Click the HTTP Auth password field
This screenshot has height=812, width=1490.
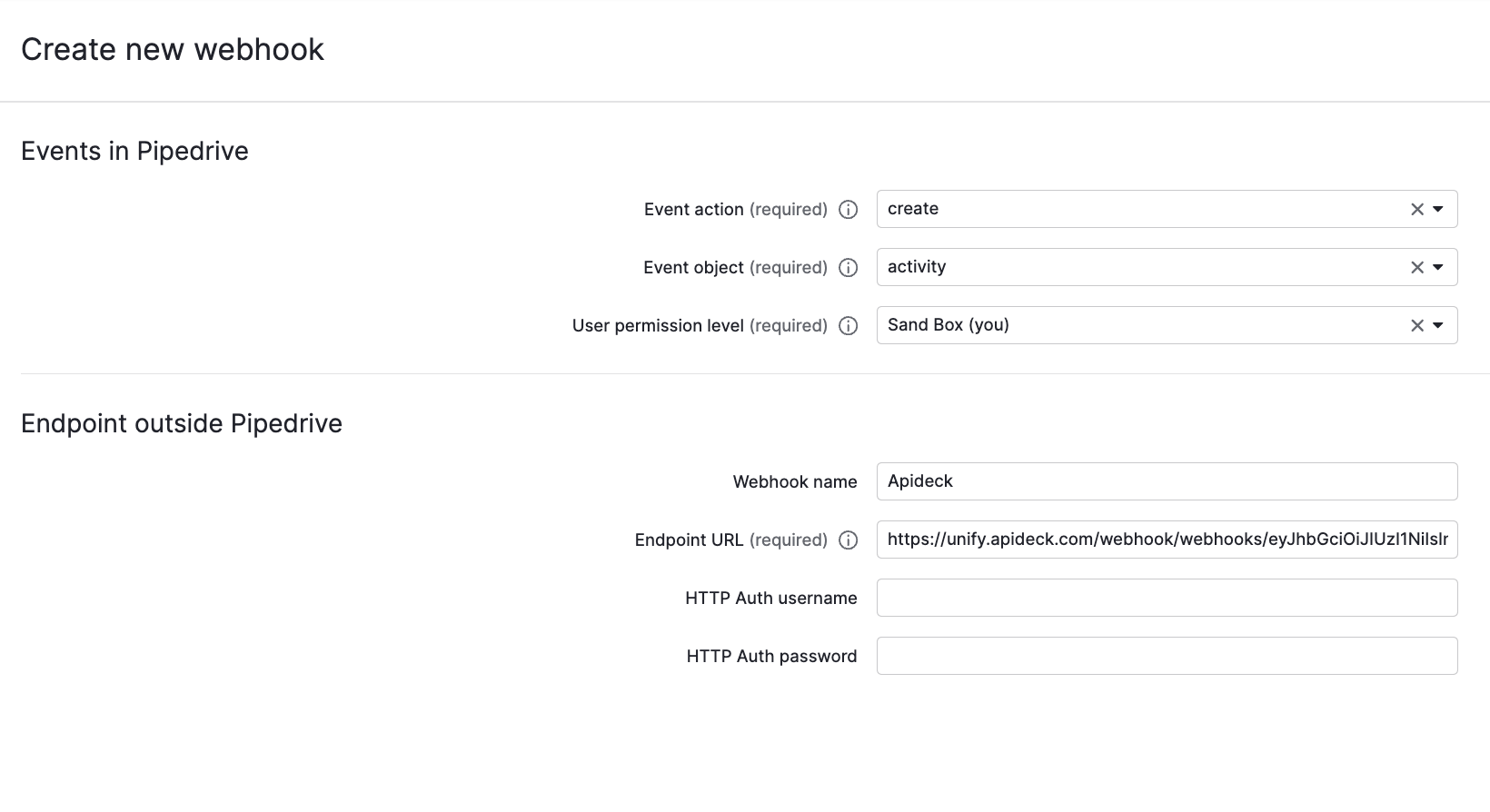pos(1167,656)
